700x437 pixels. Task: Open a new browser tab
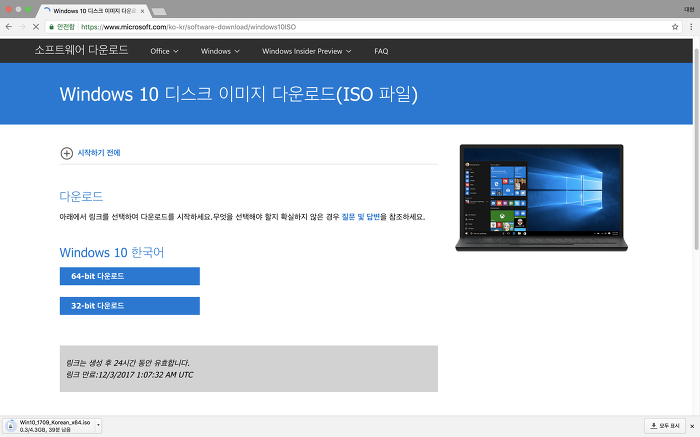click(158, 11)
